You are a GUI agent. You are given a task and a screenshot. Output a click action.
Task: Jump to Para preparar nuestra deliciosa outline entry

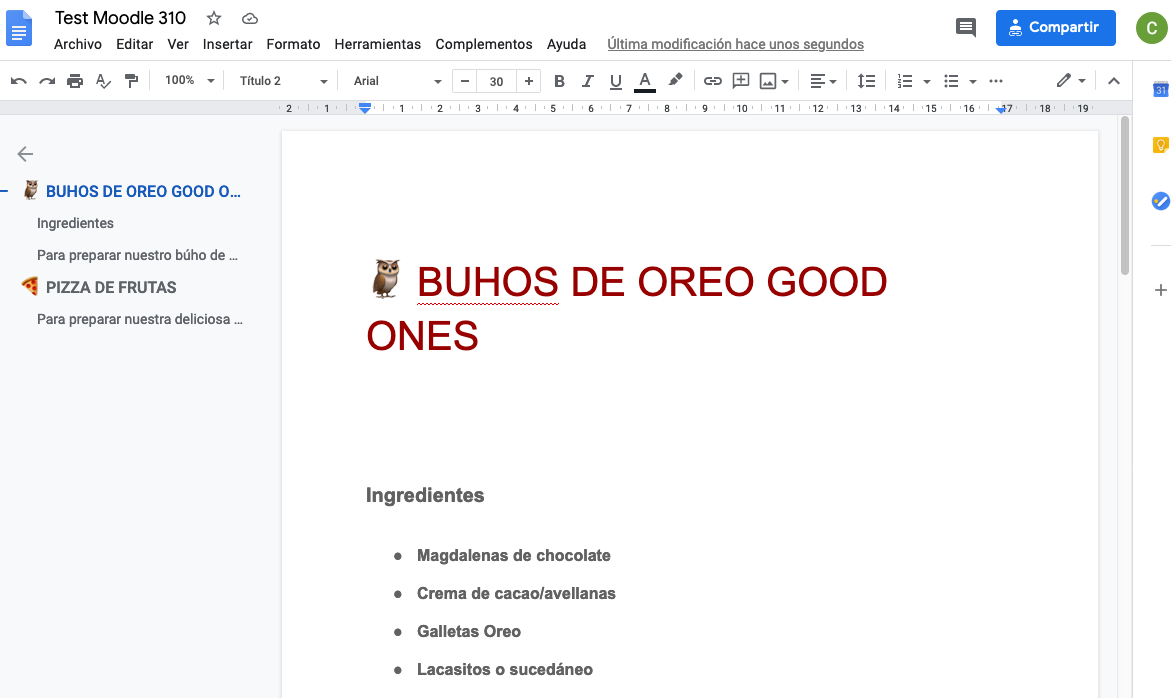click(140, 320)
